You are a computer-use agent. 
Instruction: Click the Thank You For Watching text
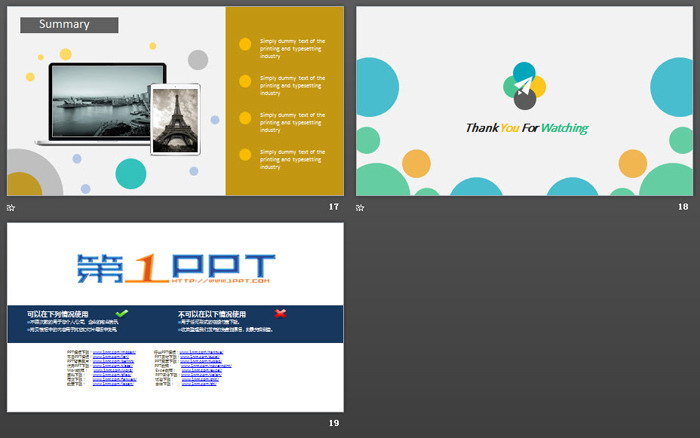pyautogui.click(x=526, y=128)
